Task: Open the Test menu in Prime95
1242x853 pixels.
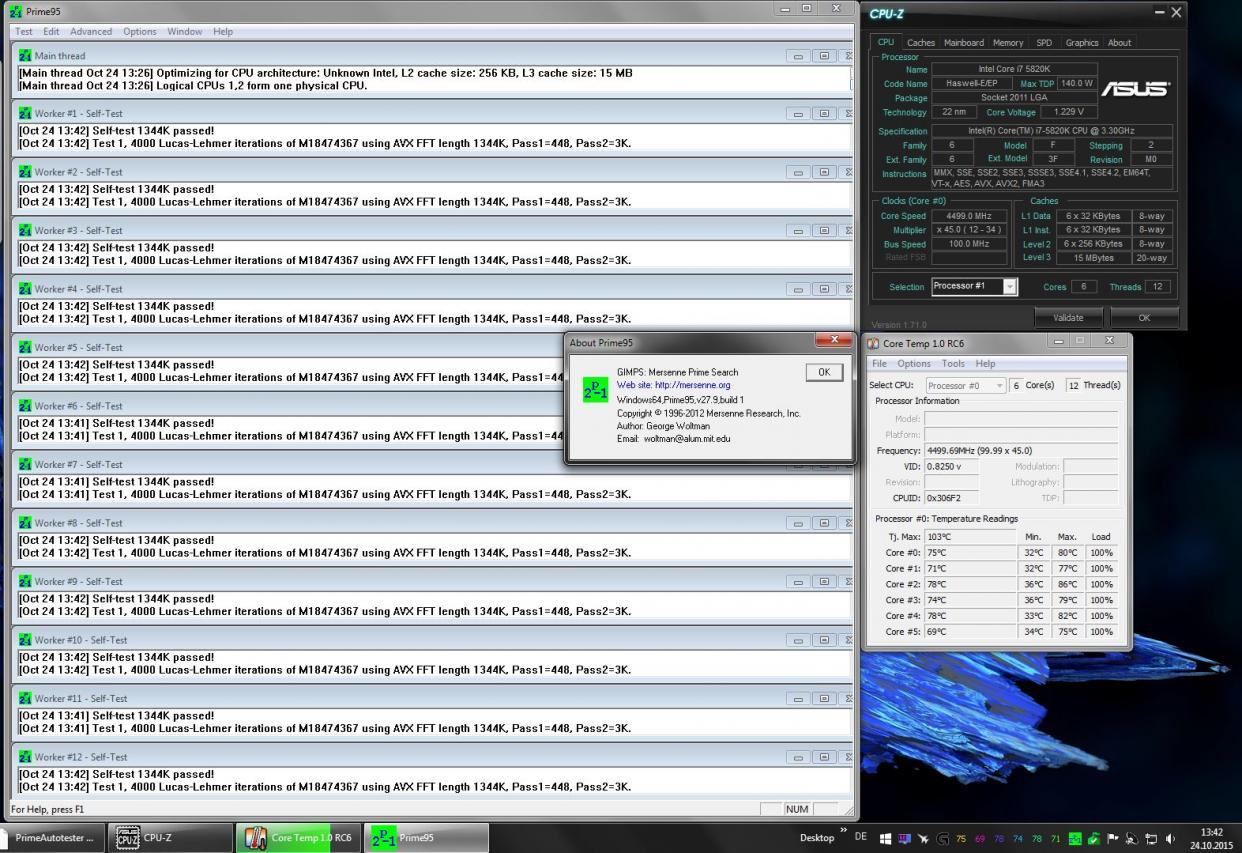Action: coord(24,31)
